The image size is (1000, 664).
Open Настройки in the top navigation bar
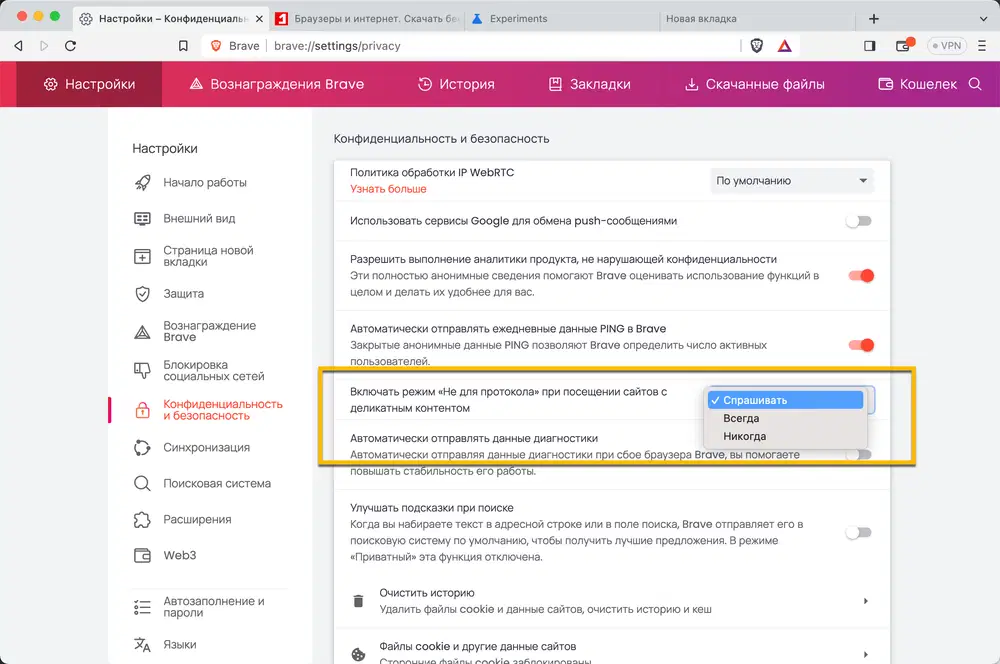click(x=89, y=84)
